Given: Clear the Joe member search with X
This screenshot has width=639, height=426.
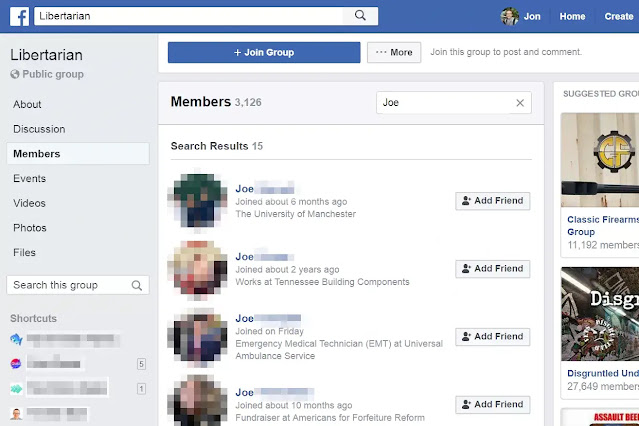Looking at the screenshot, I should click(520, 103).
